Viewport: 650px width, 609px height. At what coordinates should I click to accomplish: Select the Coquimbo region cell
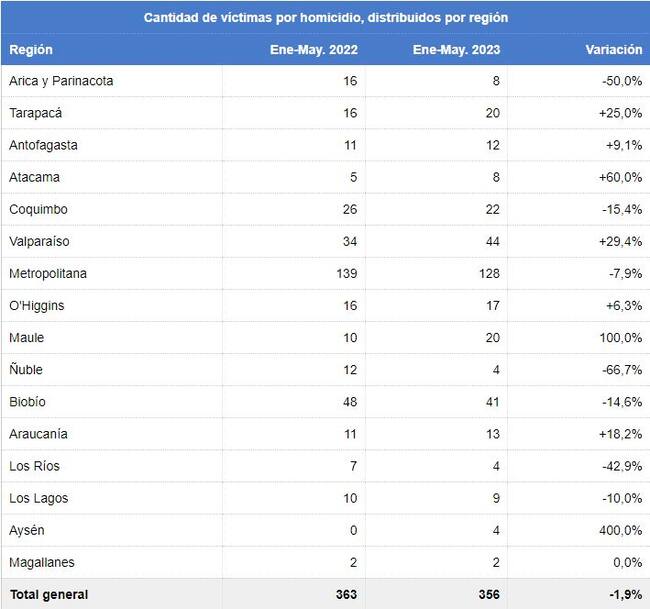[x=39, y=209]
